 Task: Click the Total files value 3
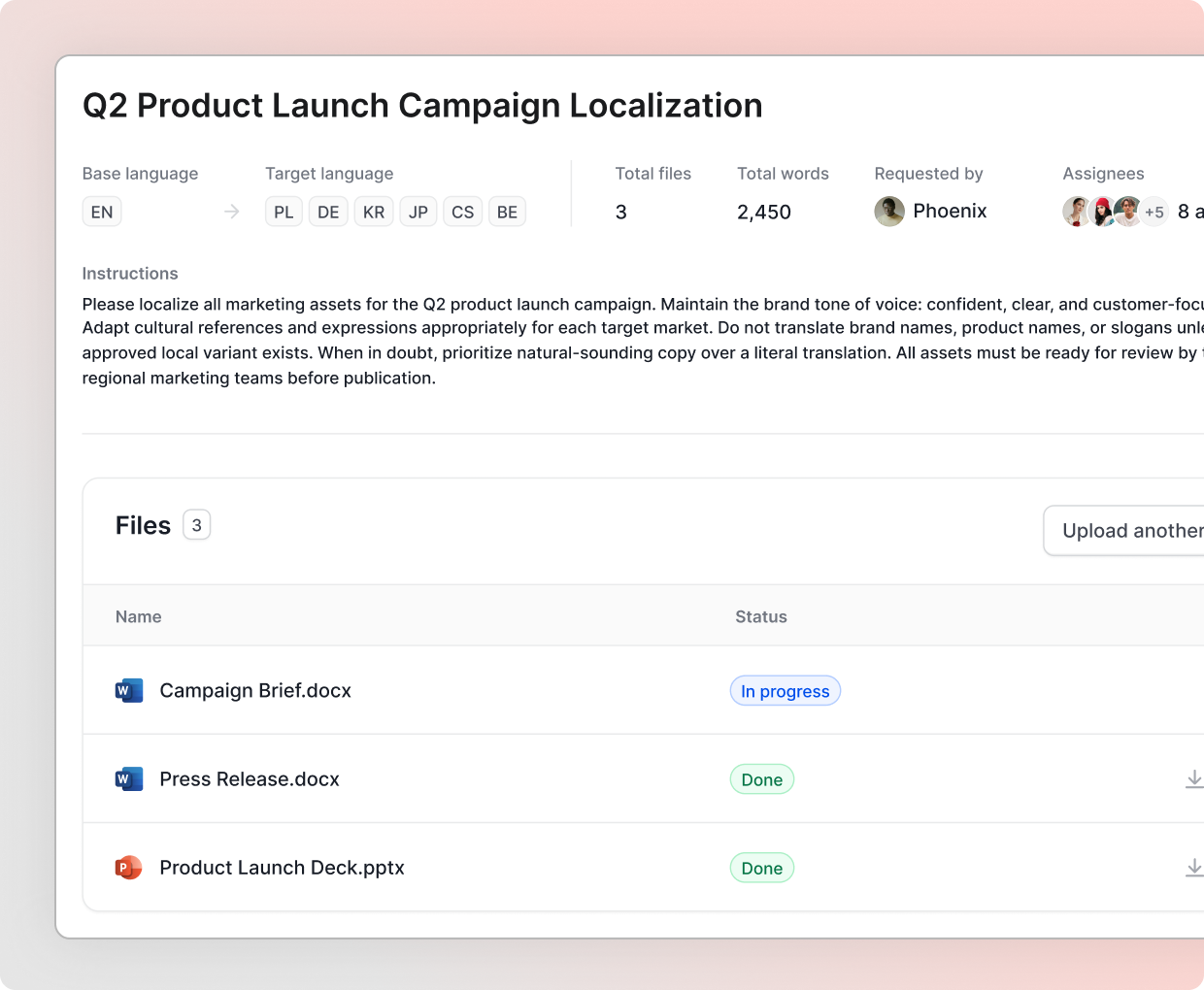[621, 212]
